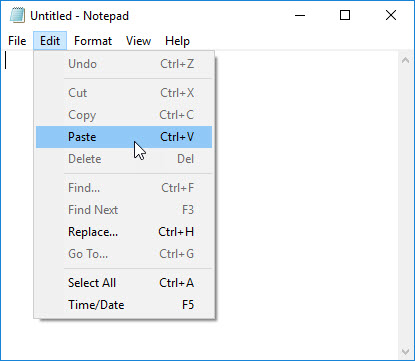Maximize the Notepad window
415x361 pixels.
coord(345,15)
